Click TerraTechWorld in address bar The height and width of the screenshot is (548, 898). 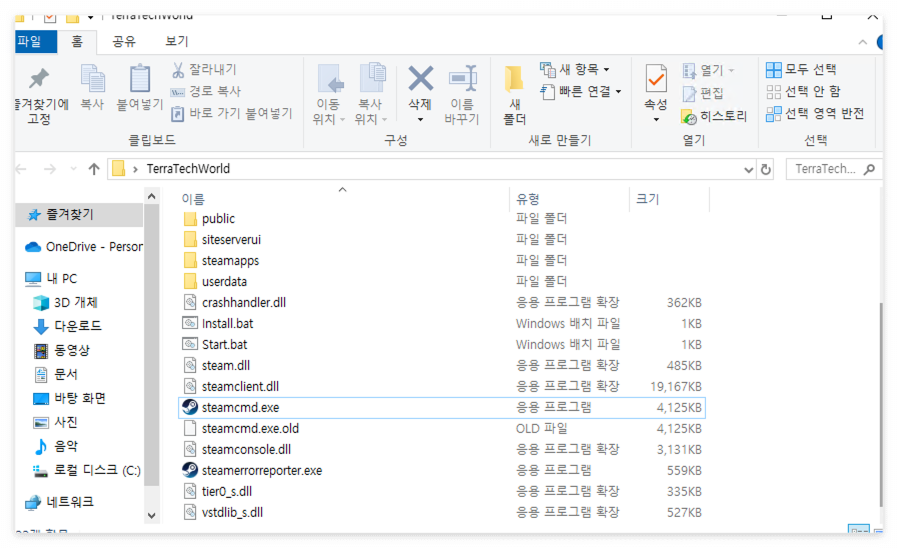point(188,169)
